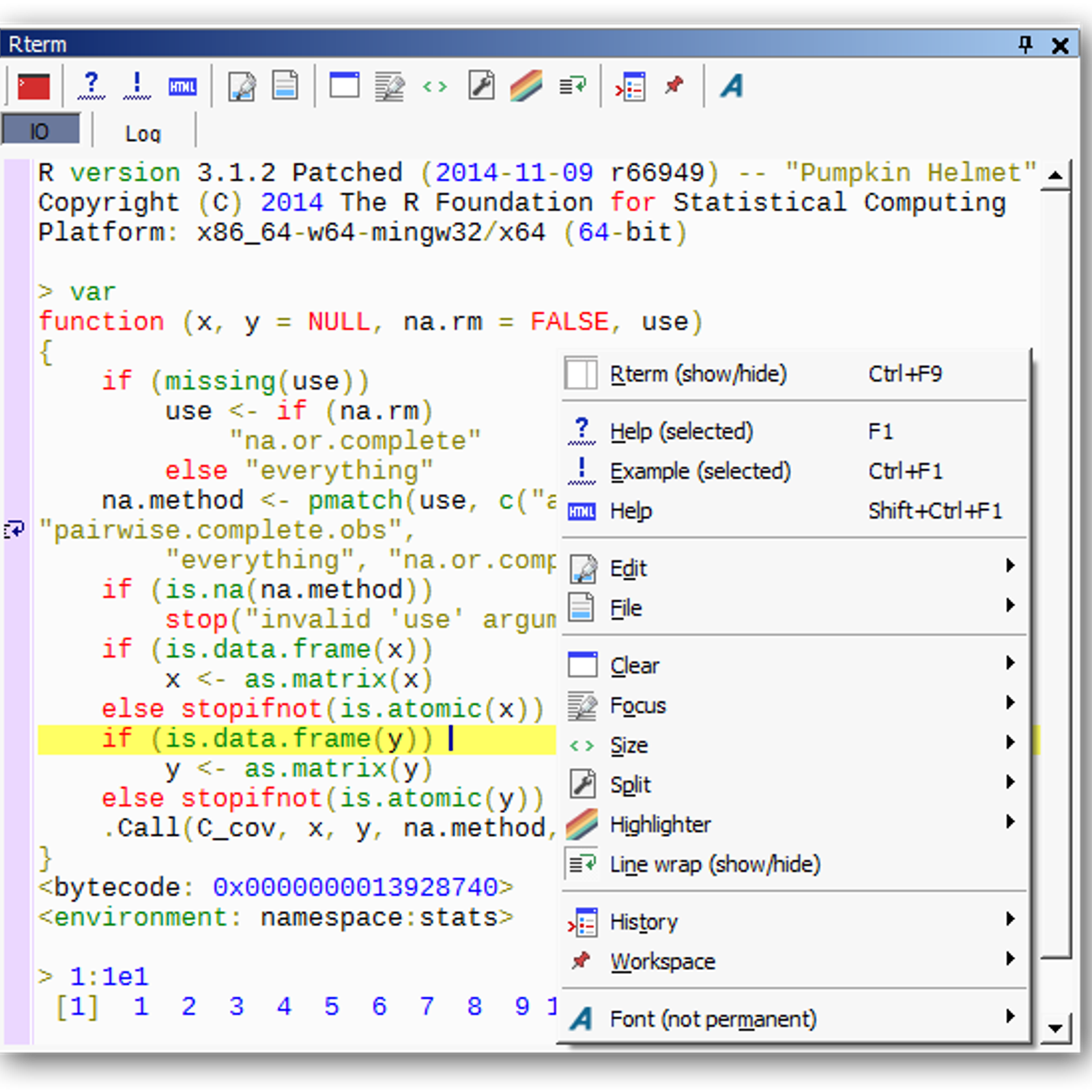
Task: Click the text 'function (x, y = NULL'
Action: point(205,321)
